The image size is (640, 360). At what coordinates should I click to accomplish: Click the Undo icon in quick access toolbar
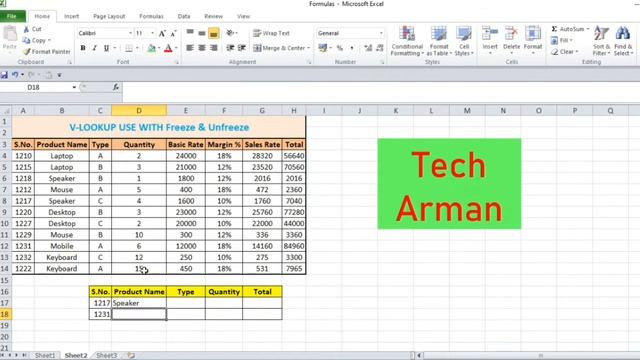pyautogui.click(x=15, y=75)
